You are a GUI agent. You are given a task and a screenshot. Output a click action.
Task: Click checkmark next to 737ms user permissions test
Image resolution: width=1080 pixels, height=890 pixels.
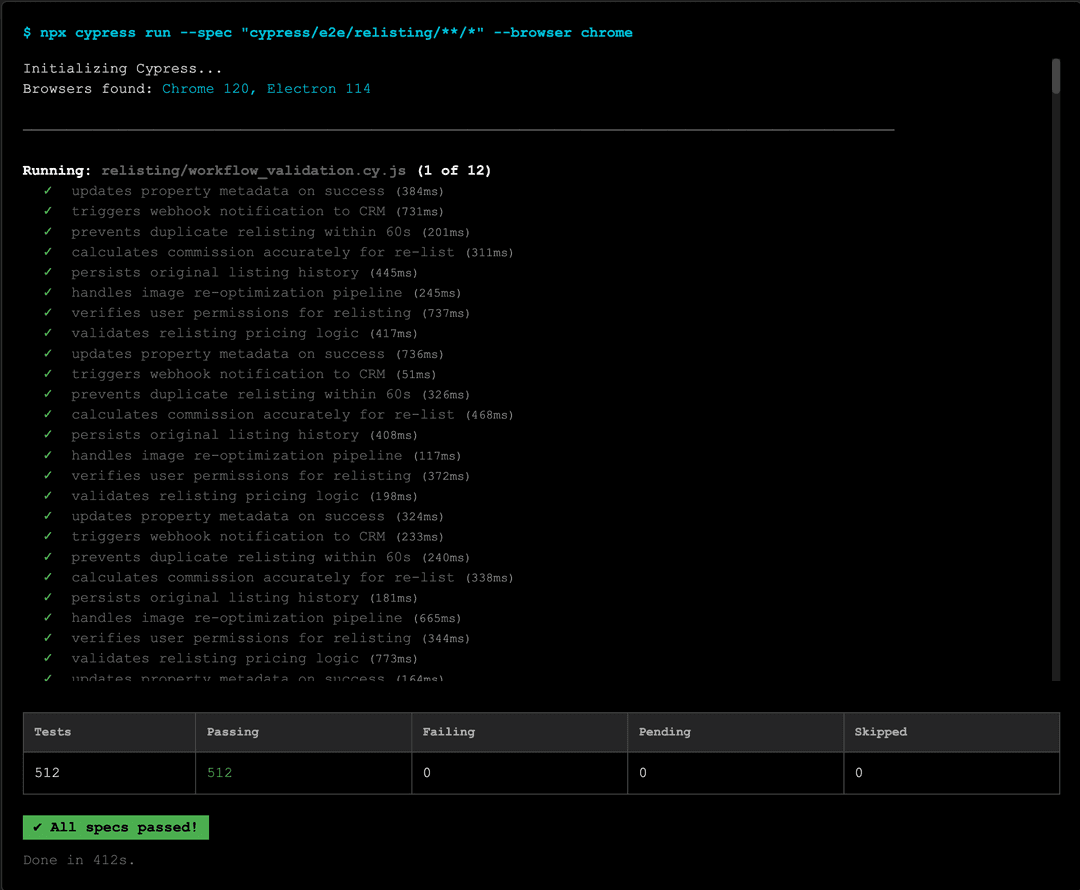point(47,313)
